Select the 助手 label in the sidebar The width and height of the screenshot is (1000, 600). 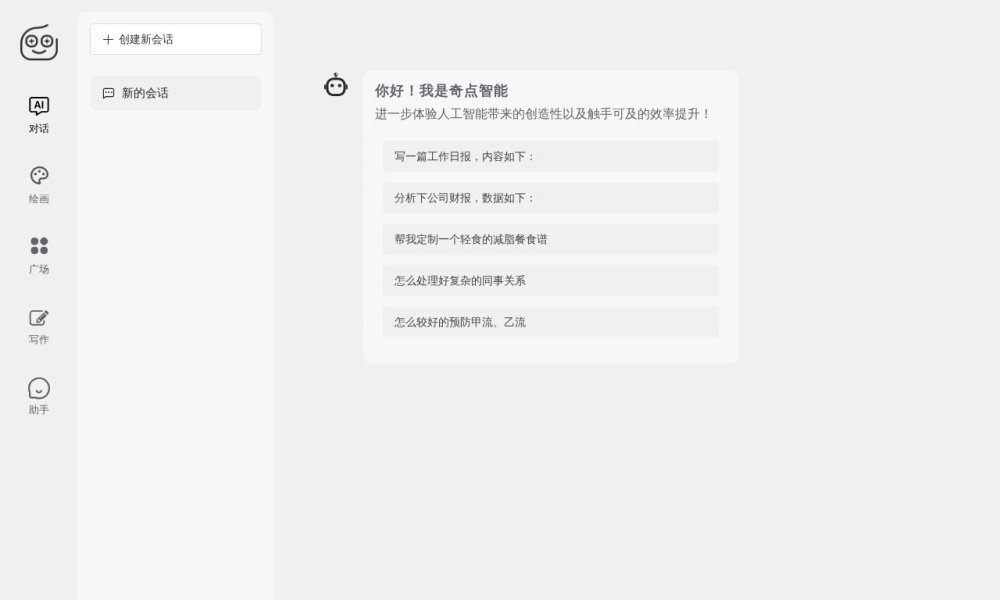point(38,410)
